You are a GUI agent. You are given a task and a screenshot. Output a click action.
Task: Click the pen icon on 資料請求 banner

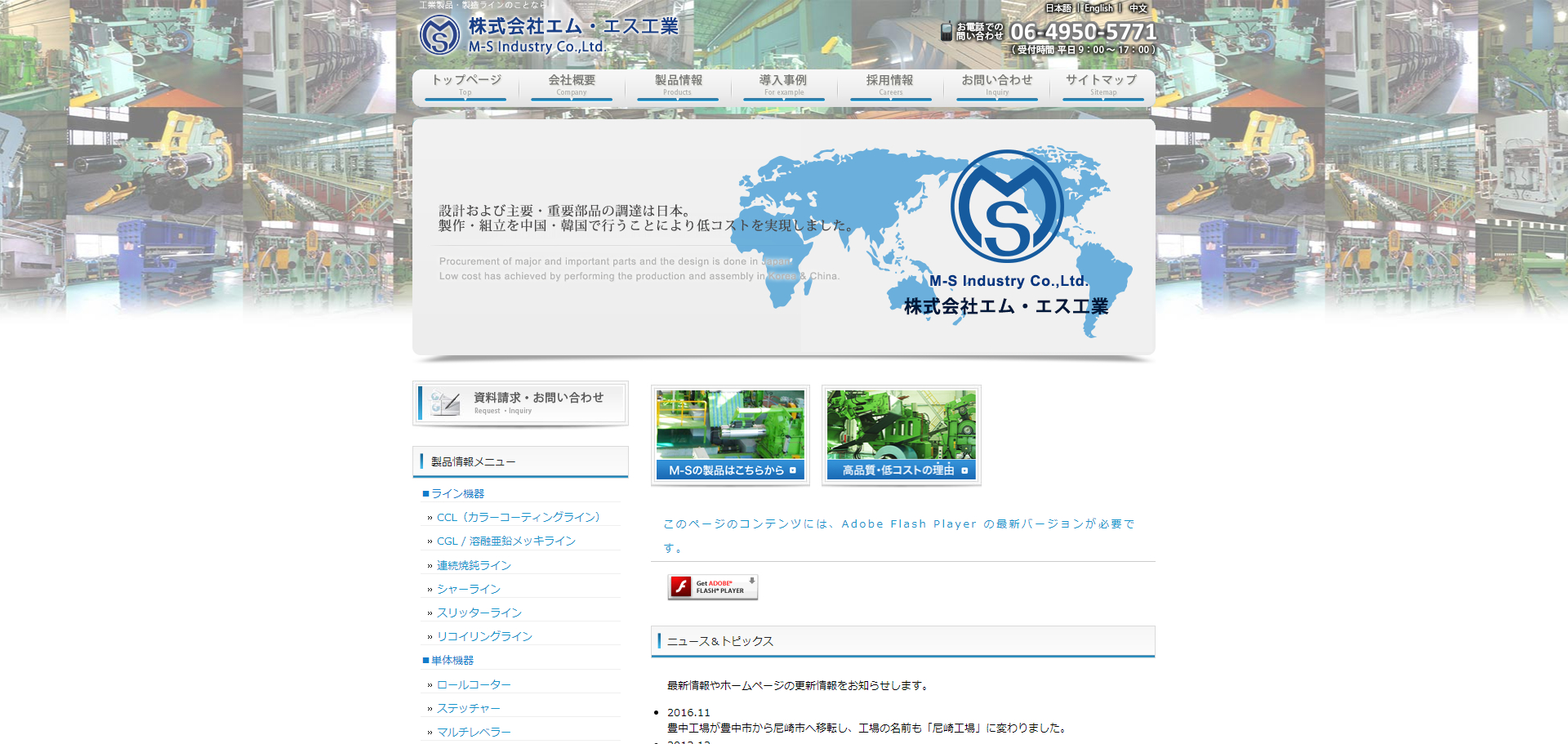[446, 403]
